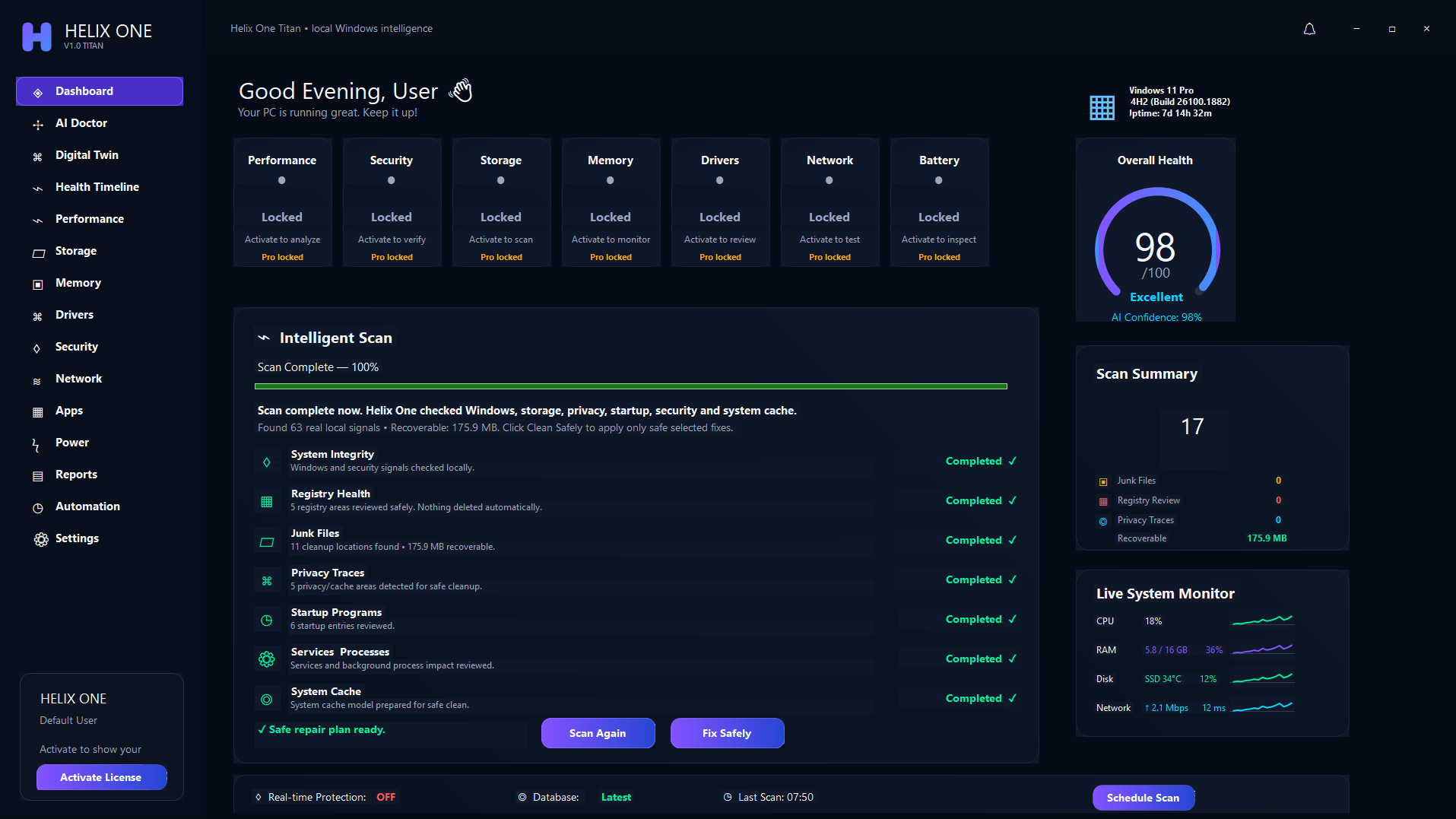Click the locked Battery card

pos(939,202)
